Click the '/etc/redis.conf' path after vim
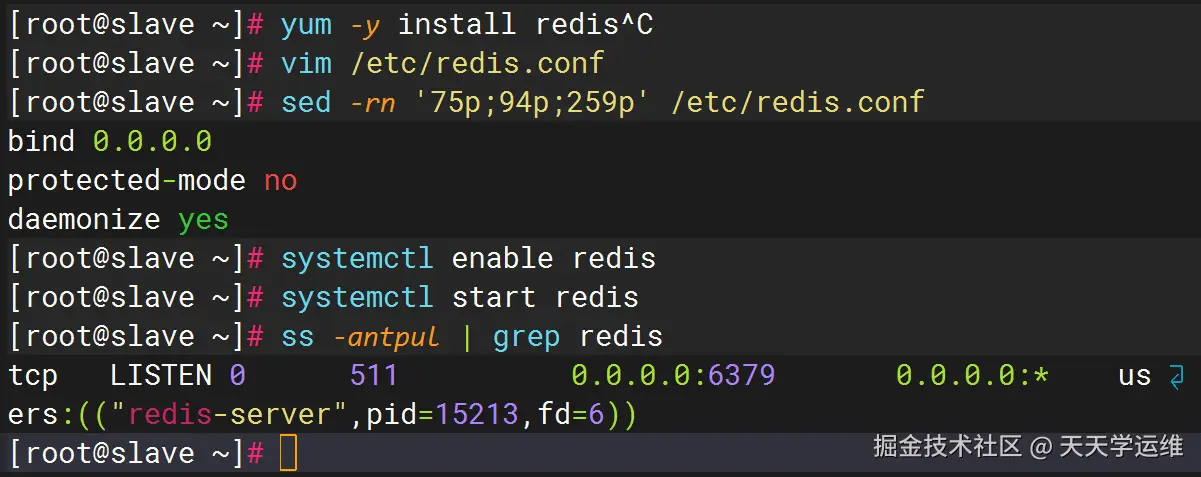This screenshot has width=1201, height=477. click(476, 63)
